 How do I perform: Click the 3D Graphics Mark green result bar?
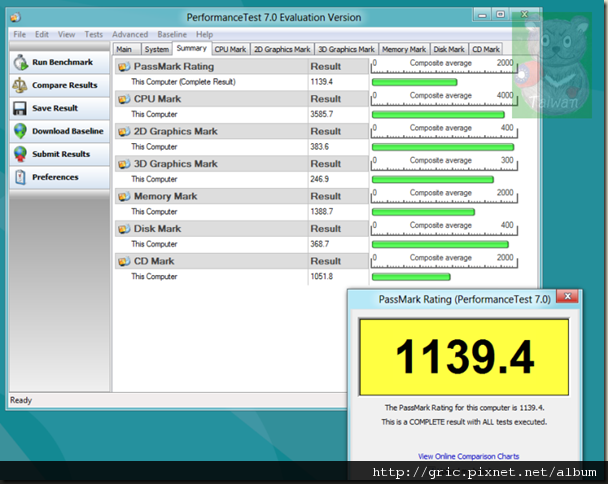(x=433, y=180)
